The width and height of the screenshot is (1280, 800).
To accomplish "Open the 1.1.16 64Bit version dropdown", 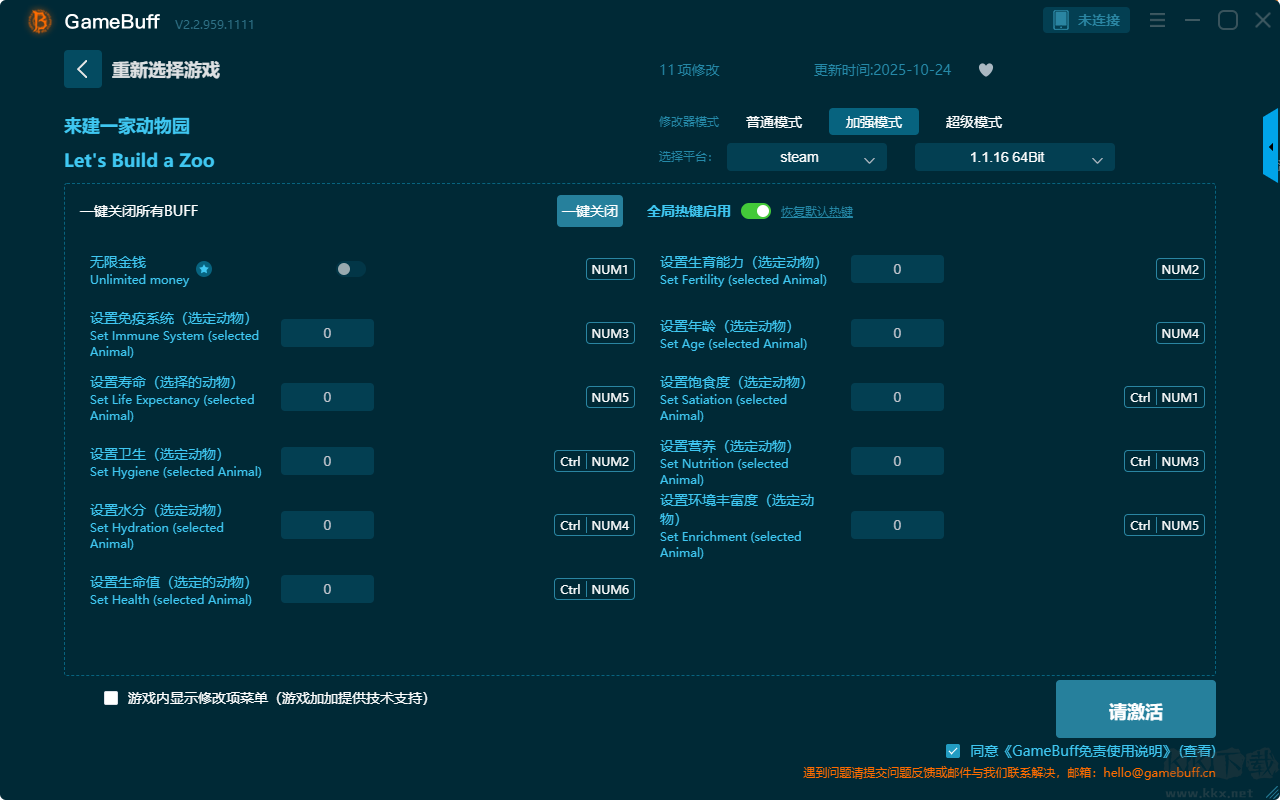I will (1014, 157).
